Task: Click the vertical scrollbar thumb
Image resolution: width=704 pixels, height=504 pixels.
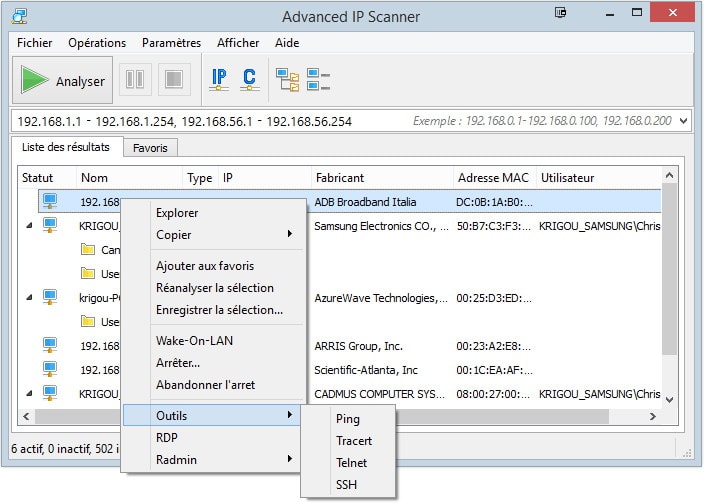Action: (669, 268)
